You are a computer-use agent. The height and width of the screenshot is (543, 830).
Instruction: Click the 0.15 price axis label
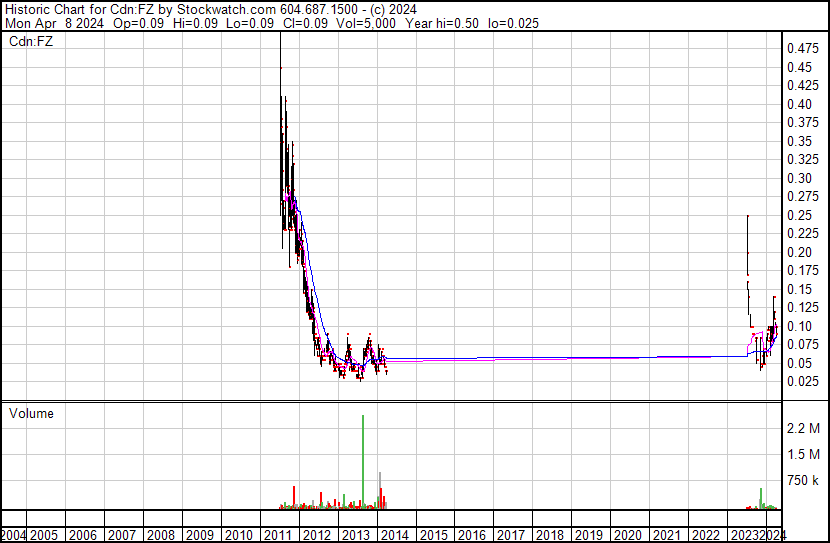799,289
